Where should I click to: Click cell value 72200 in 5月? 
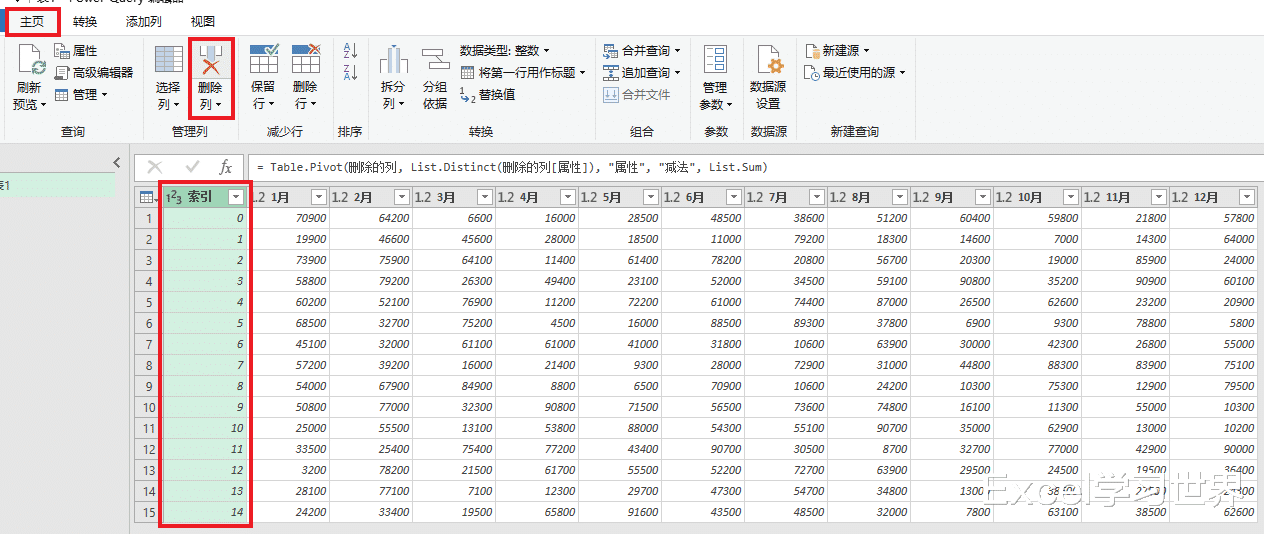[x=641, y=302]
